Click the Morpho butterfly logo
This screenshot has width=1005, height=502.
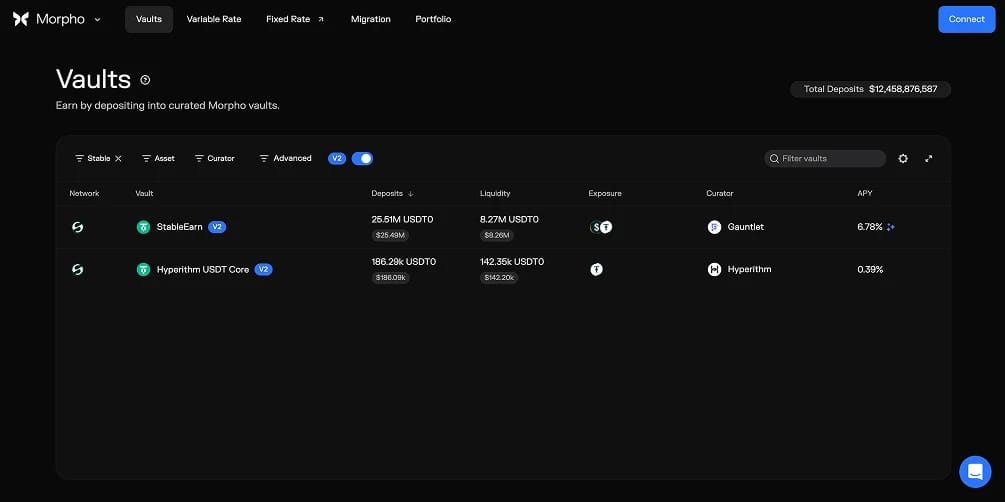point(21,19)
